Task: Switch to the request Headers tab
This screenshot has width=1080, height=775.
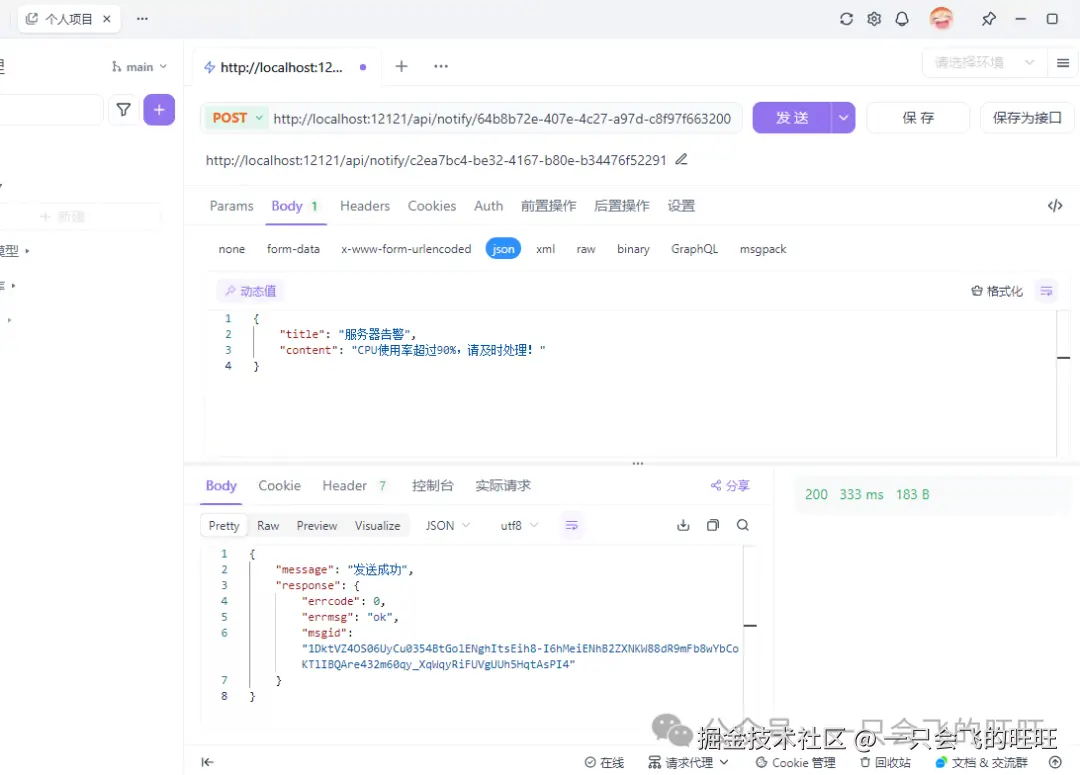Action: click(365, 206)
